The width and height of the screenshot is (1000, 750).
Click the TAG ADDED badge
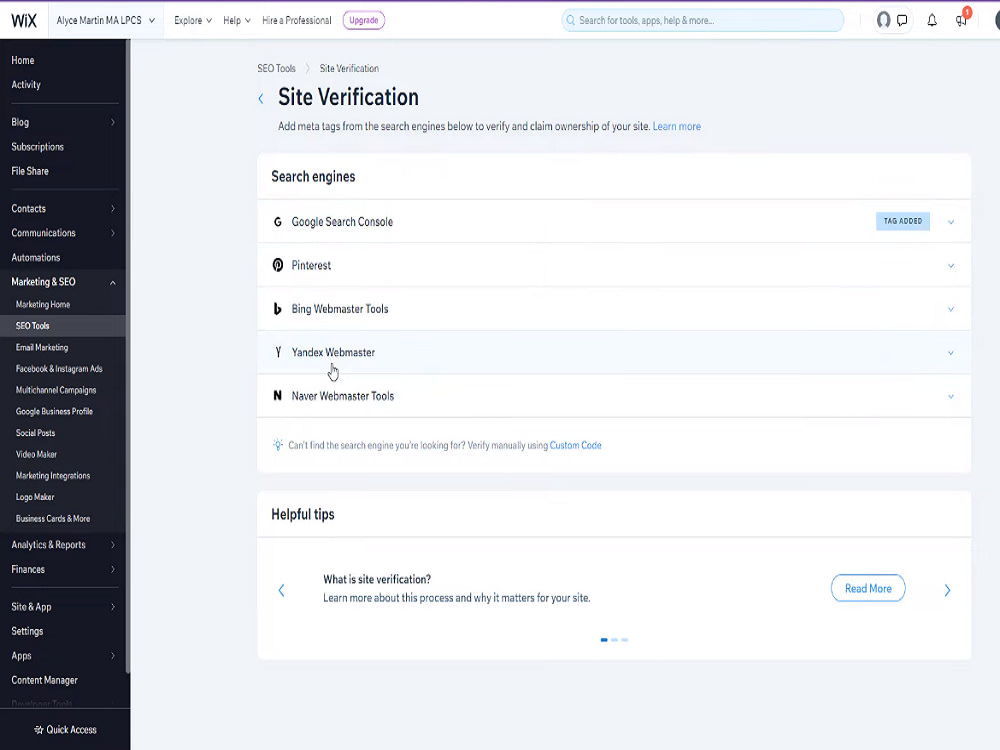902,221
